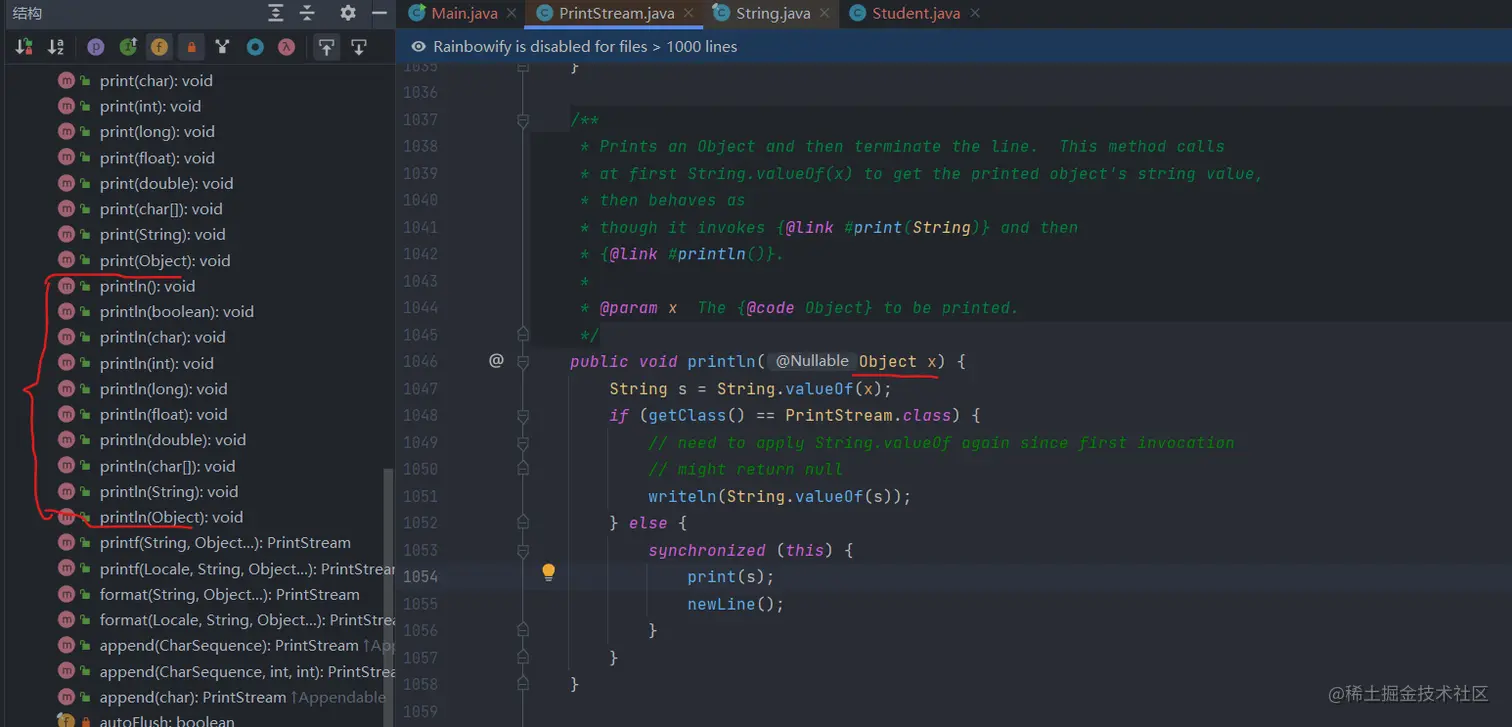1512x727 pixels.
Task: Click the eye icon in Rainbowify notification
Action: tap(418, 47)
